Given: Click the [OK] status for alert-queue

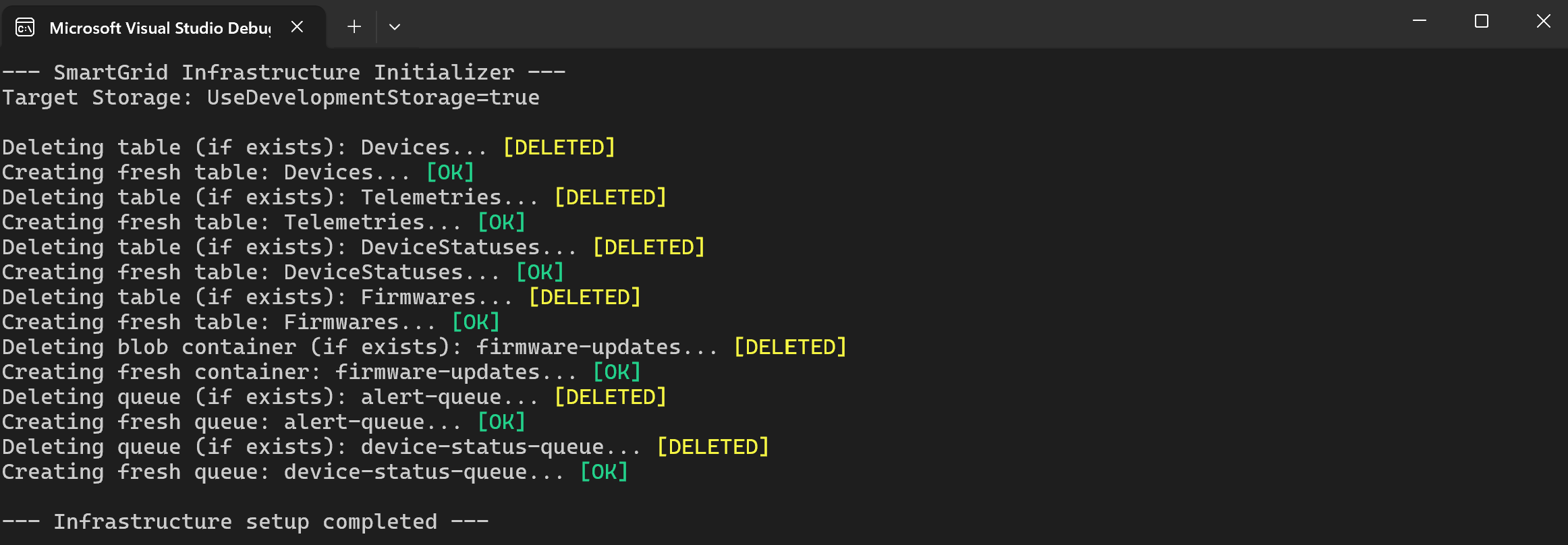Looking at the screenshot, I should point(501,422).
